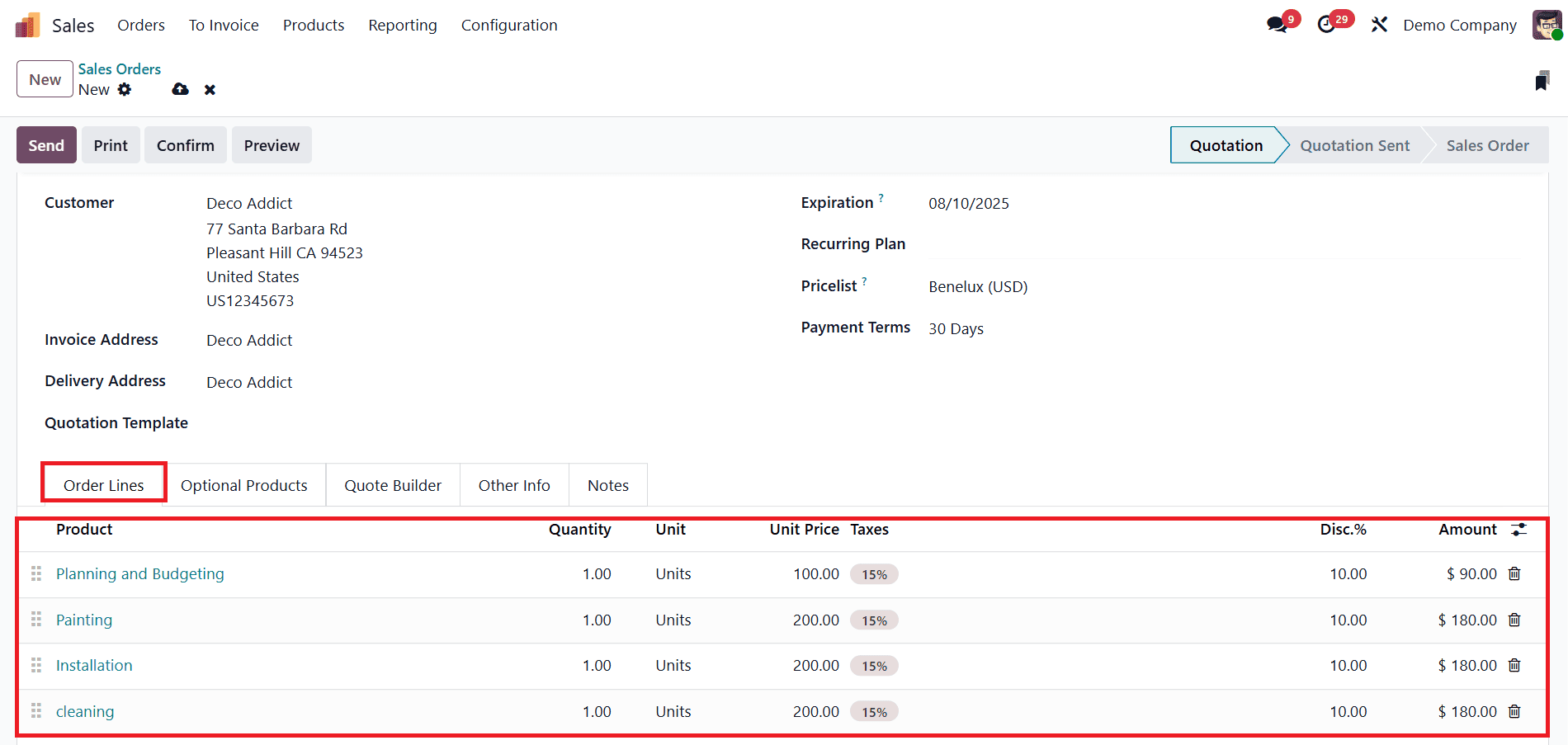The width and height of the screenshot is (1568, 745).
Task: Open the Painting product link
Action: (x=84, y=620)
